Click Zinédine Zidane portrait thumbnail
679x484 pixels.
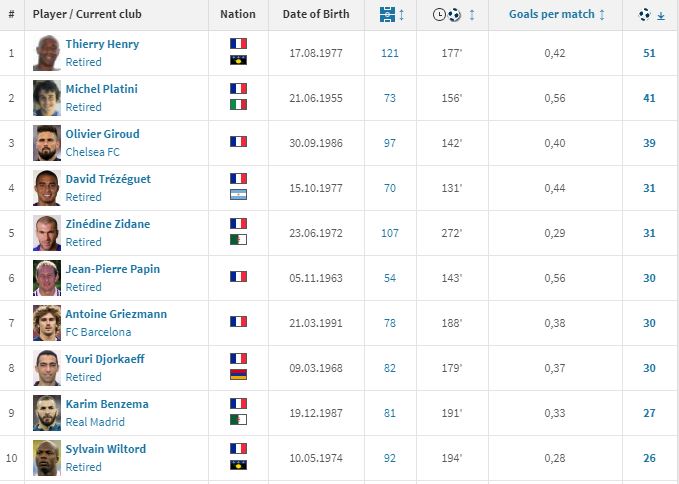point(47,233)
